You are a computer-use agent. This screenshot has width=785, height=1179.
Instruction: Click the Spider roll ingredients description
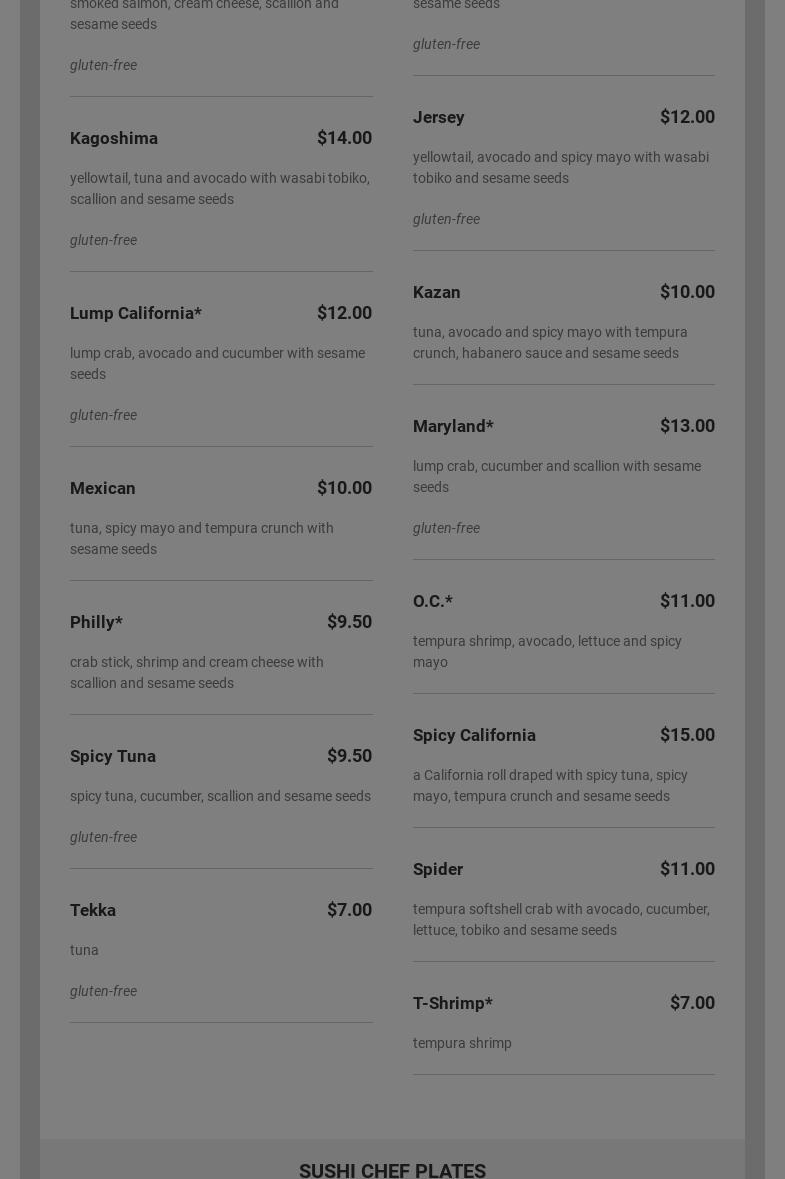tap(561, 919)
